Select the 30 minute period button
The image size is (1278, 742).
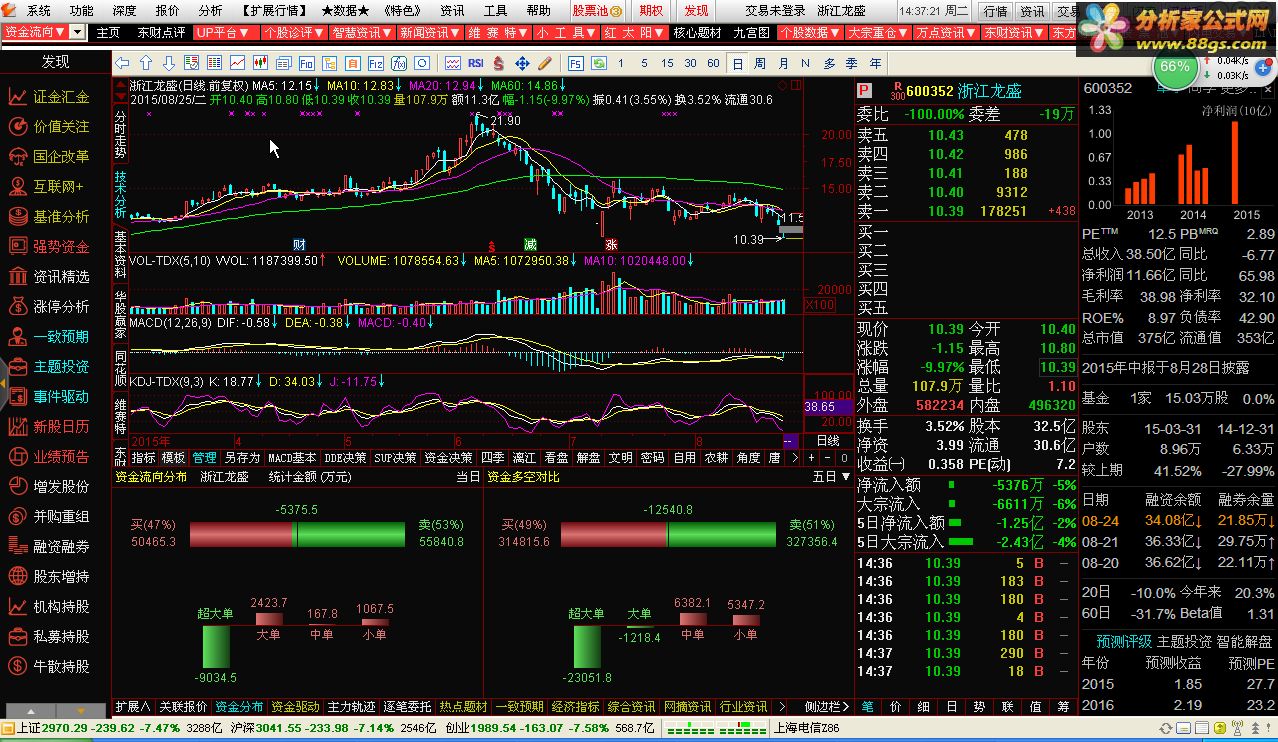(x=690, y=63)
